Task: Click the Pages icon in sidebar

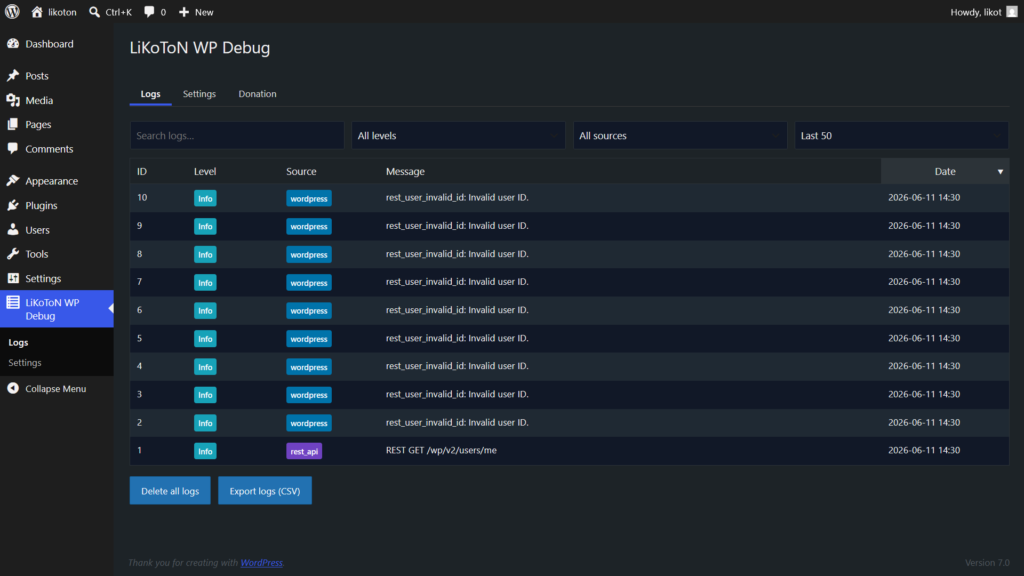Action: 13,124
